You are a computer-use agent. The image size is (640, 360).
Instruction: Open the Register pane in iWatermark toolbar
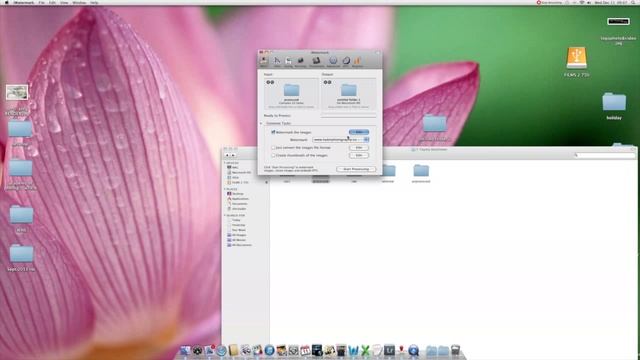[357, 61]
